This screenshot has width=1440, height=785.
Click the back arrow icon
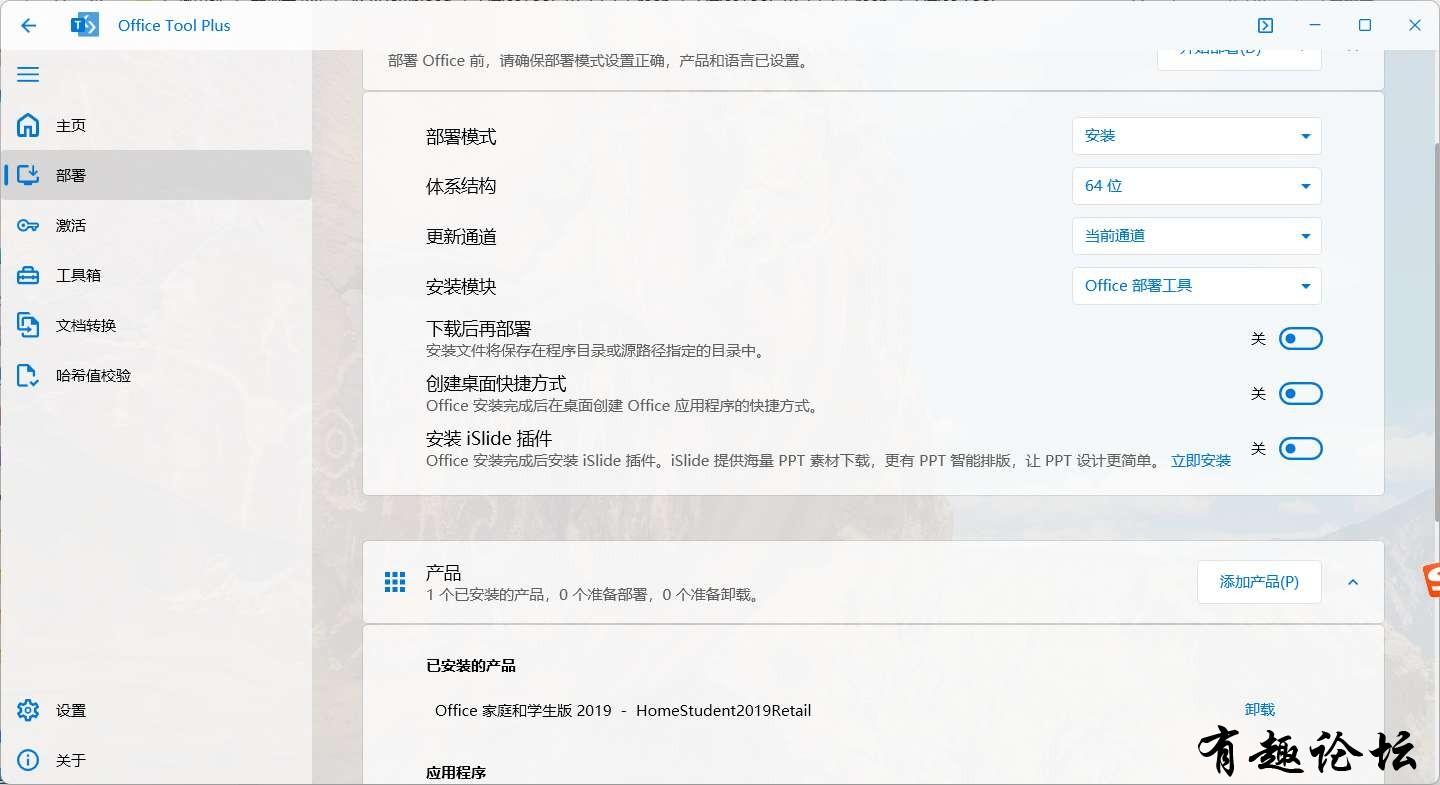pyautogui.click(x=28, y=26)
